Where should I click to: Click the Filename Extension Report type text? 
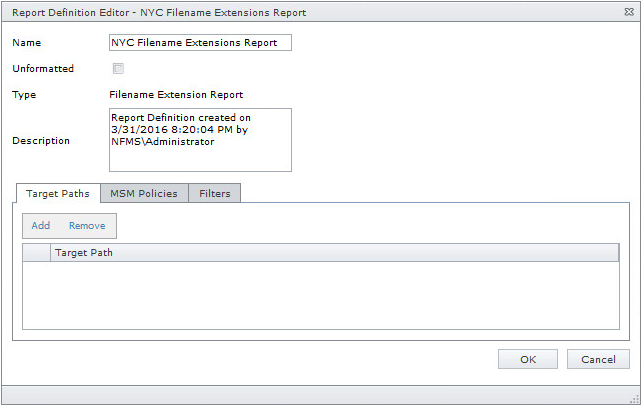coord(176,95)
